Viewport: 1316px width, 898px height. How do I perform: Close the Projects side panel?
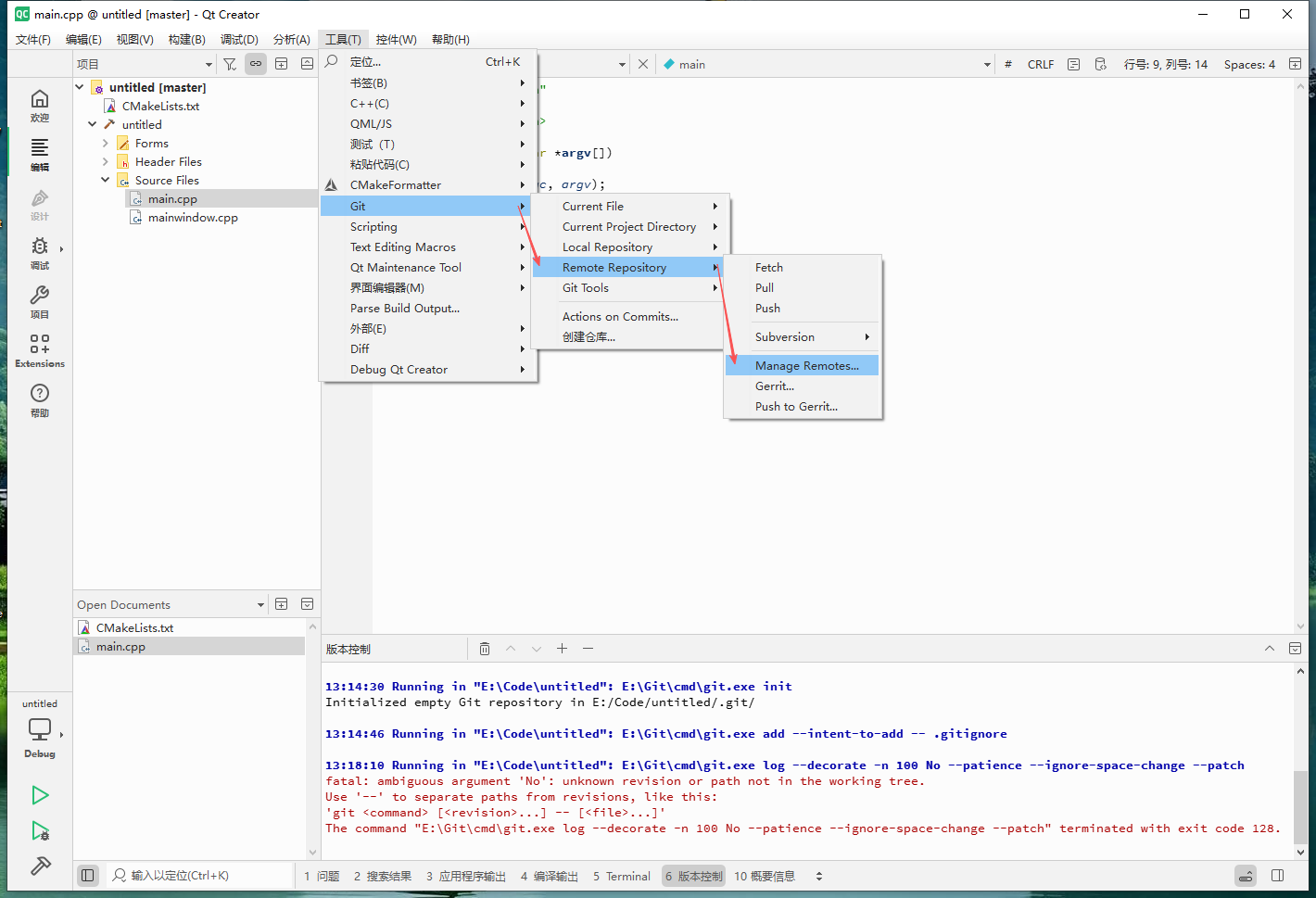pos(307,64)
